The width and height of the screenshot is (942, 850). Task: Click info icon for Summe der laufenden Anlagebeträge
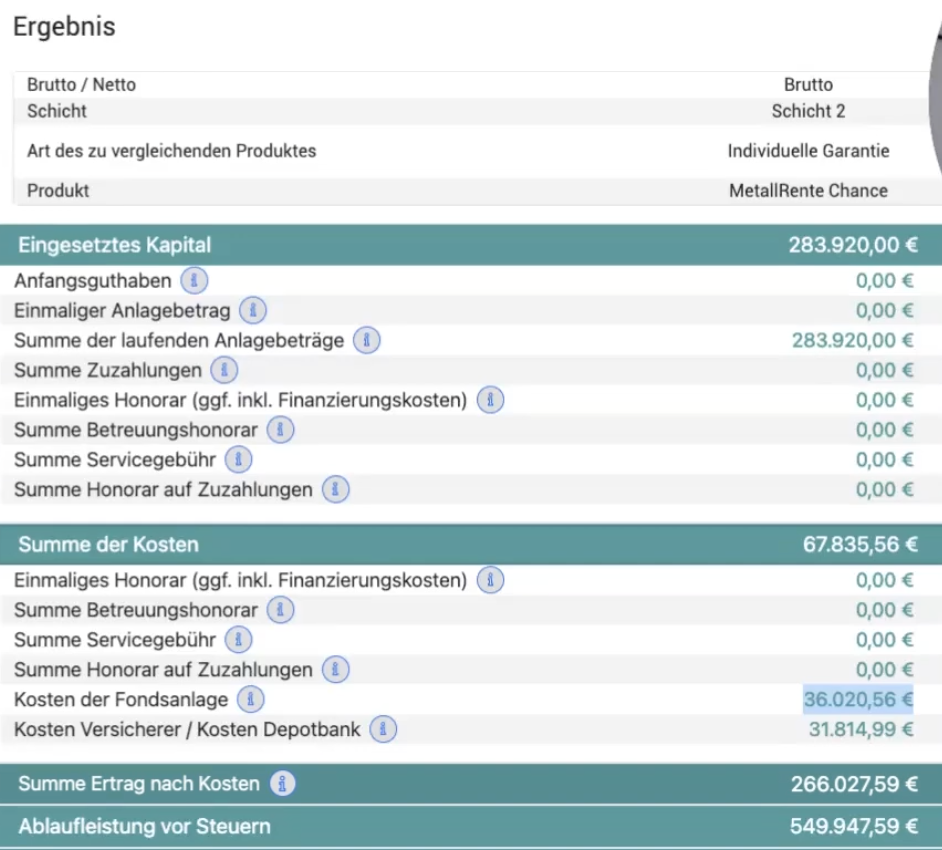(x=366, y=341)
